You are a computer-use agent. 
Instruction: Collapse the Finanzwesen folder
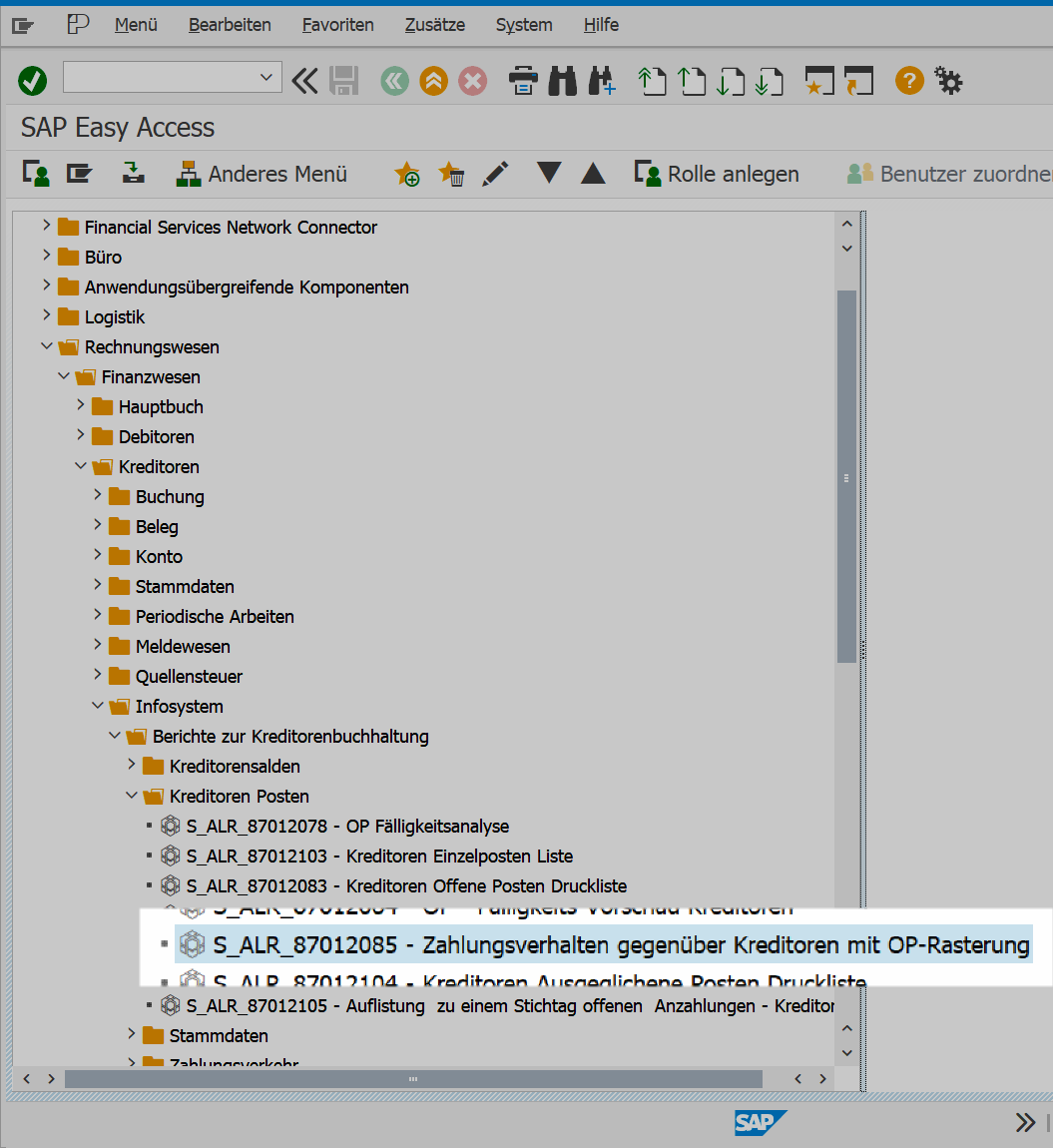(x=64, y=375)
